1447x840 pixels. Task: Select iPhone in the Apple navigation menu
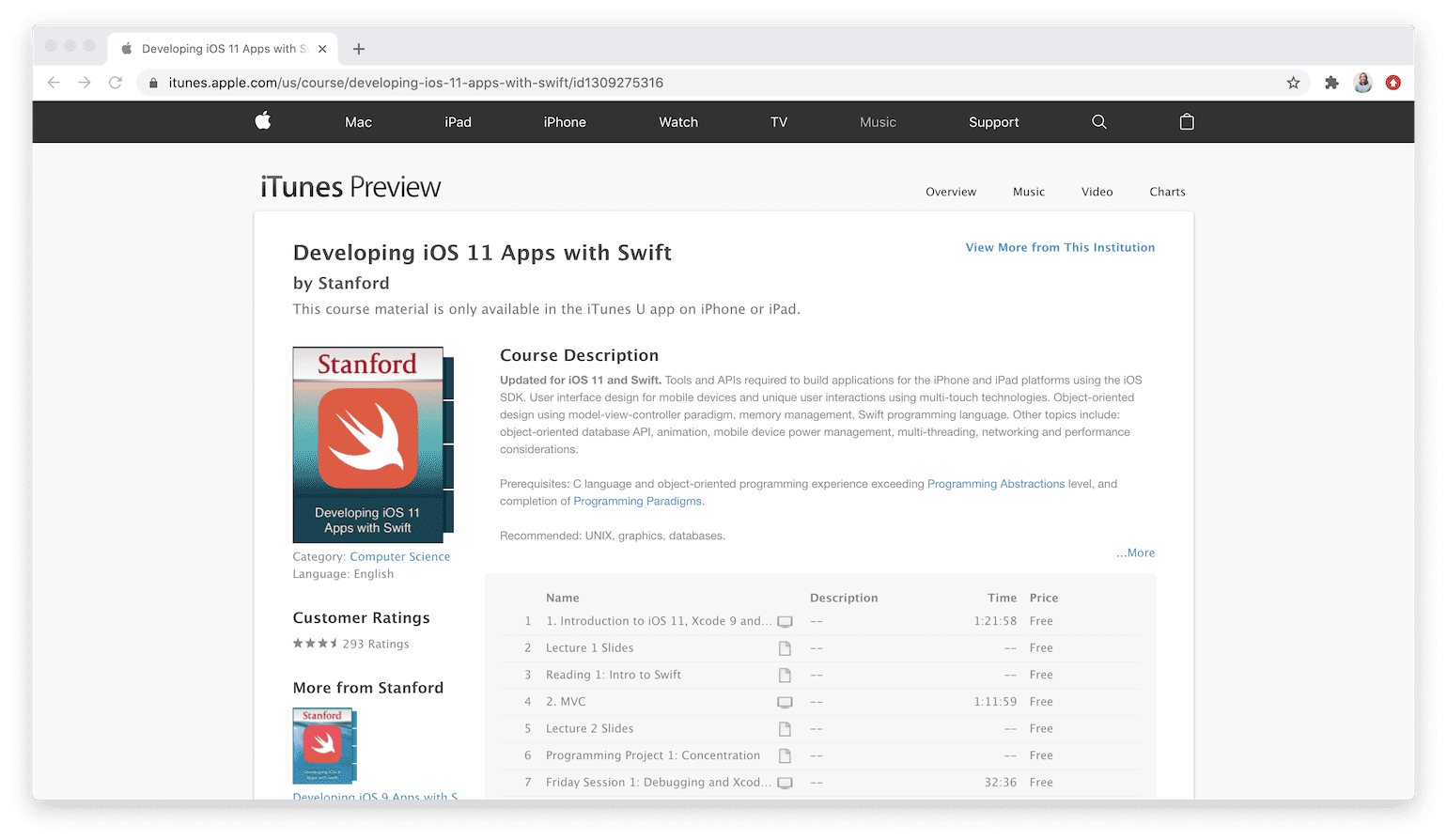tap(565, 121)
